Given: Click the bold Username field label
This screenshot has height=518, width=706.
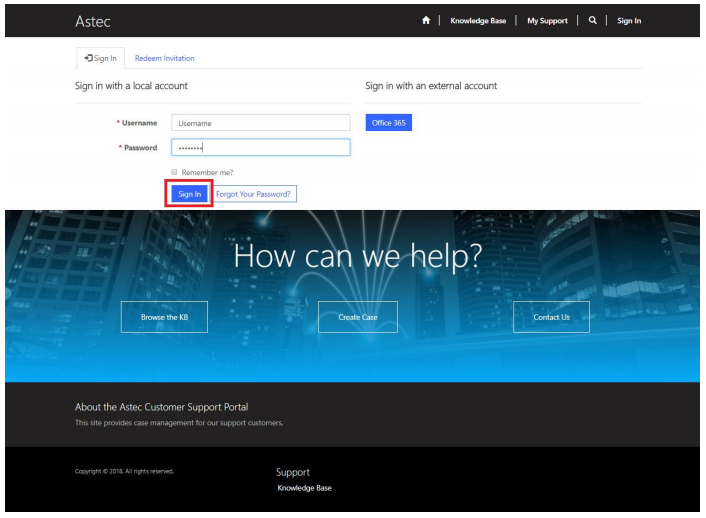Looking at the screenshot, I should (x=139, y=123).
